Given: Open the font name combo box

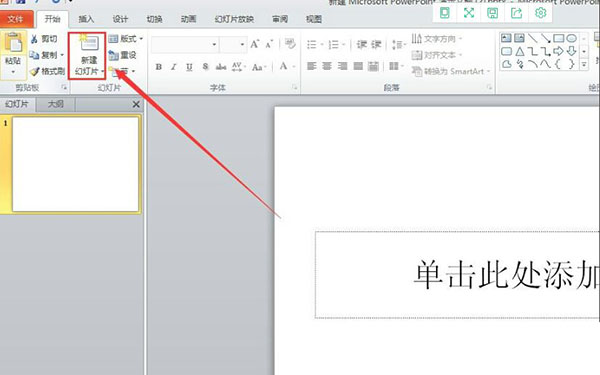Looking at the screenshot, I should pos(184,45).
